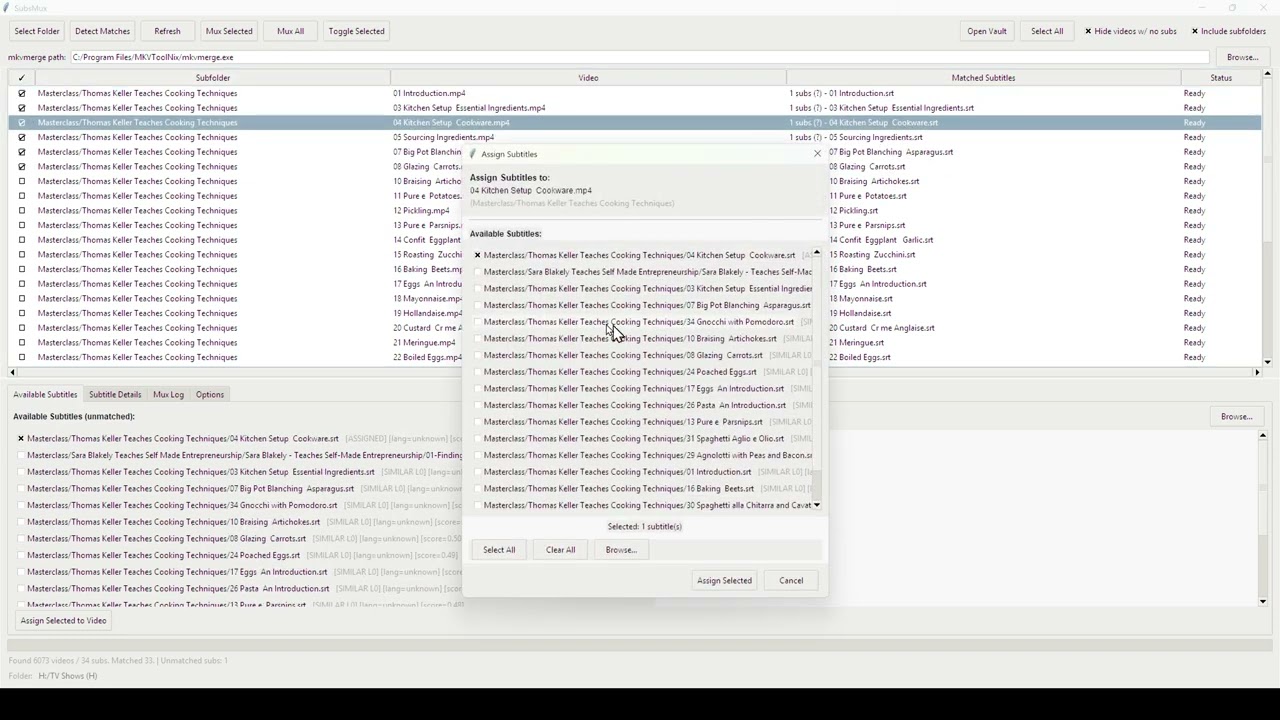The width and height of the screenshot is (1280, 720).
Task: Click Browse button in the lower right panel
Action: (1236, 416)
